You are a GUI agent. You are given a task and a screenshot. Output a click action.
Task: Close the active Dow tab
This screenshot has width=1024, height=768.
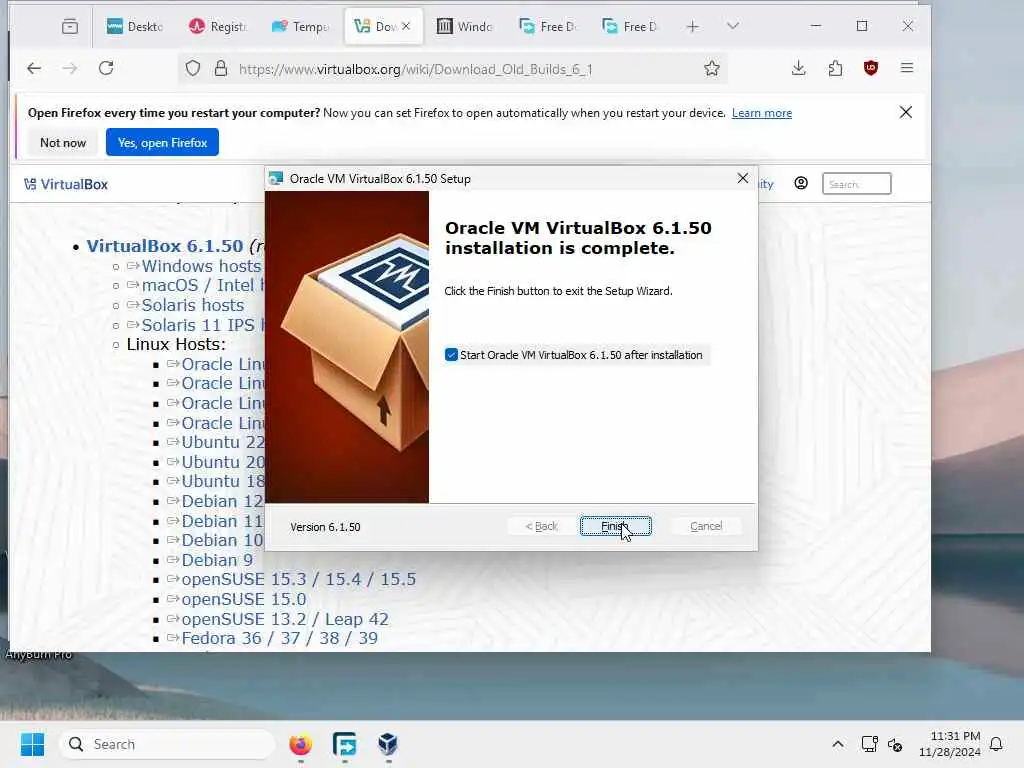pyautogui.click(x=406, y=26)
